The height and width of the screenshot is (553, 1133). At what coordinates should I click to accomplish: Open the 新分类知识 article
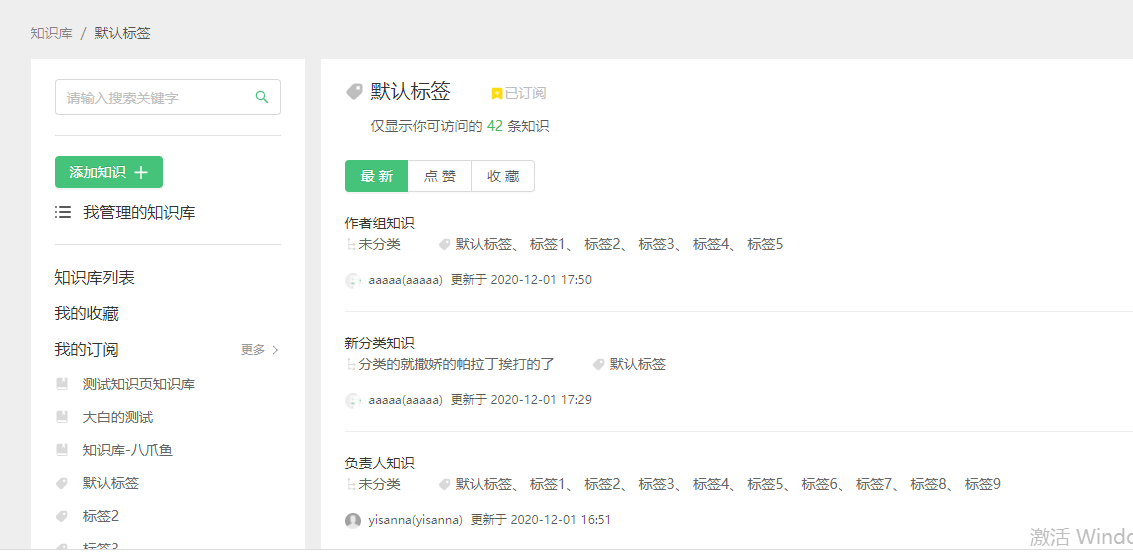pos(379,343)
